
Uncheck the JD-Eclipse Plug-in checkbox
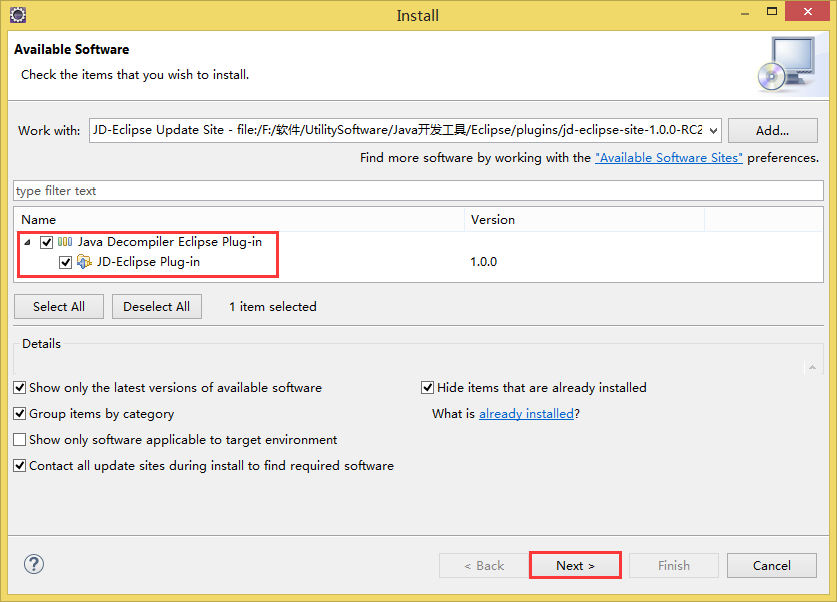tap(65, 262)
